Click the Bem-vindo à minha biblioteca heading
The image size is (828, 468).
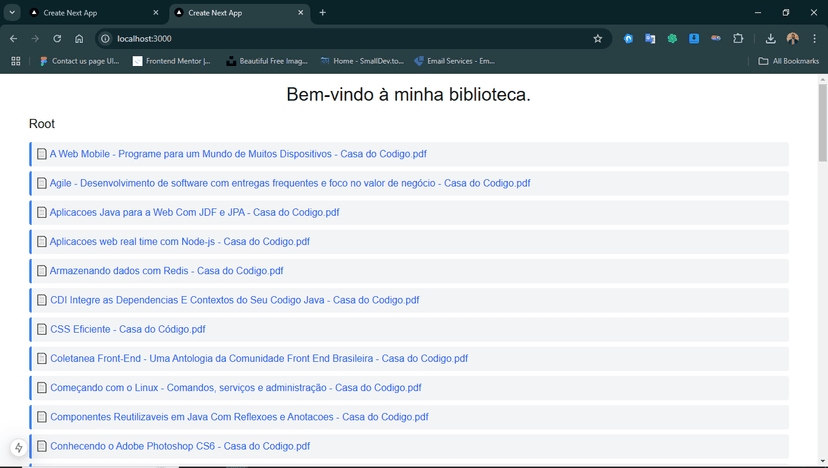pyautogui.click(x=408, y=95)
